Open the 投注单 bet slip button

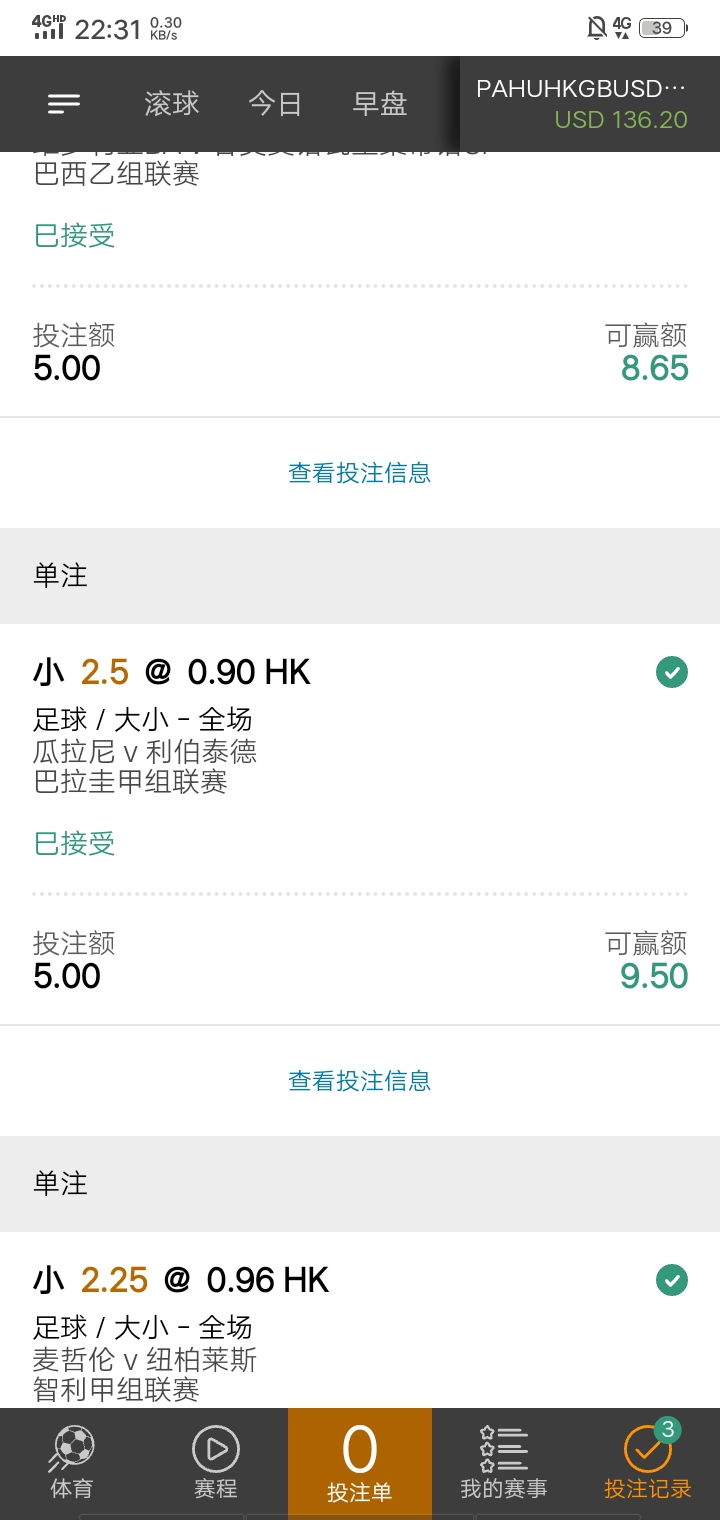(x=360, y=1463)
